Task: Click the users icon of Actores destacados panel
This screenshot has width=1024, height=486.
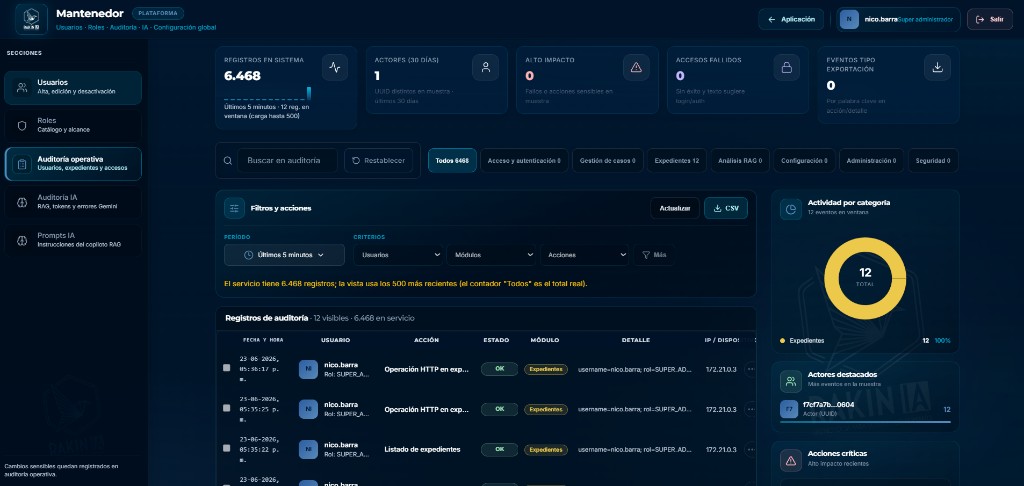Action: [791, 381]
